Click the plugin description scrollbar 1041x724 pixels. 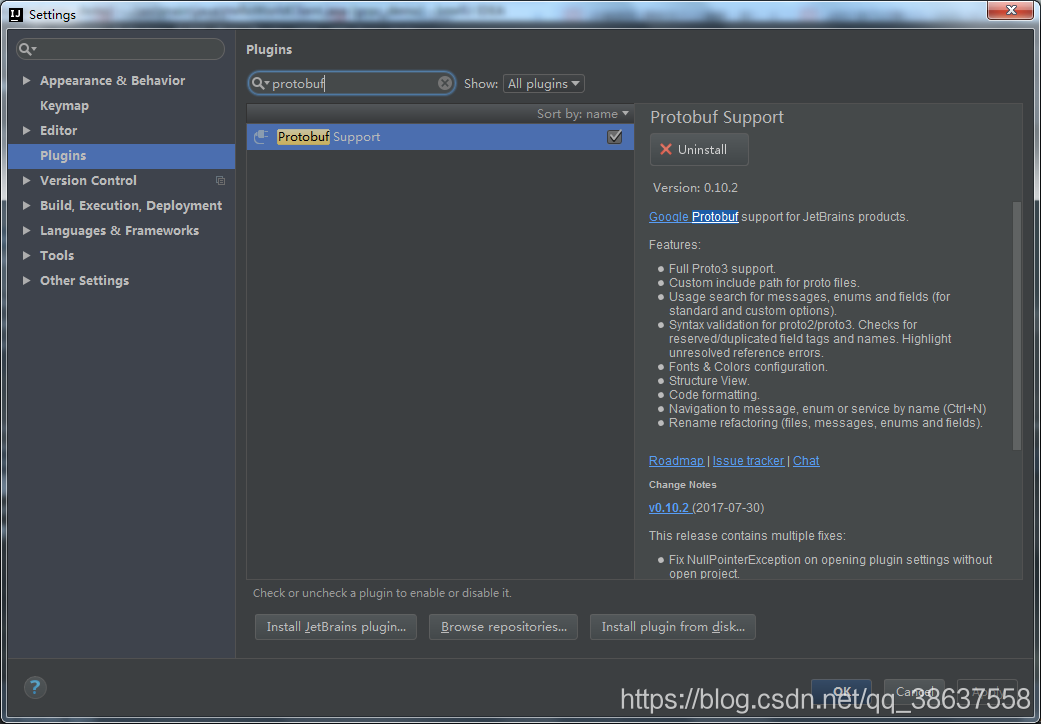[1016, 325]
